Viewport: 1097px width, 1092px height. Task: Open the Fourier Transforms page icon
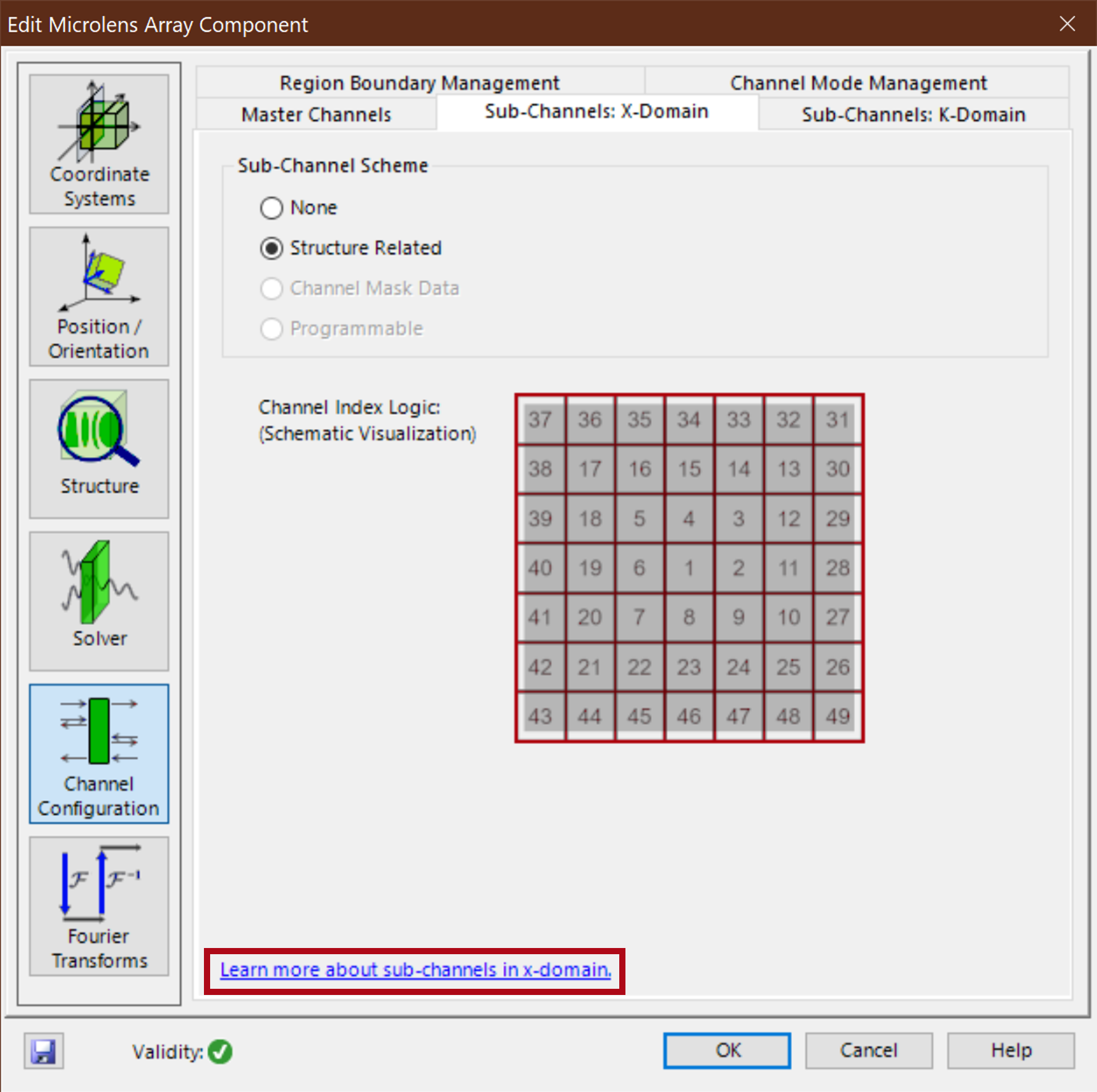(99, 906)
